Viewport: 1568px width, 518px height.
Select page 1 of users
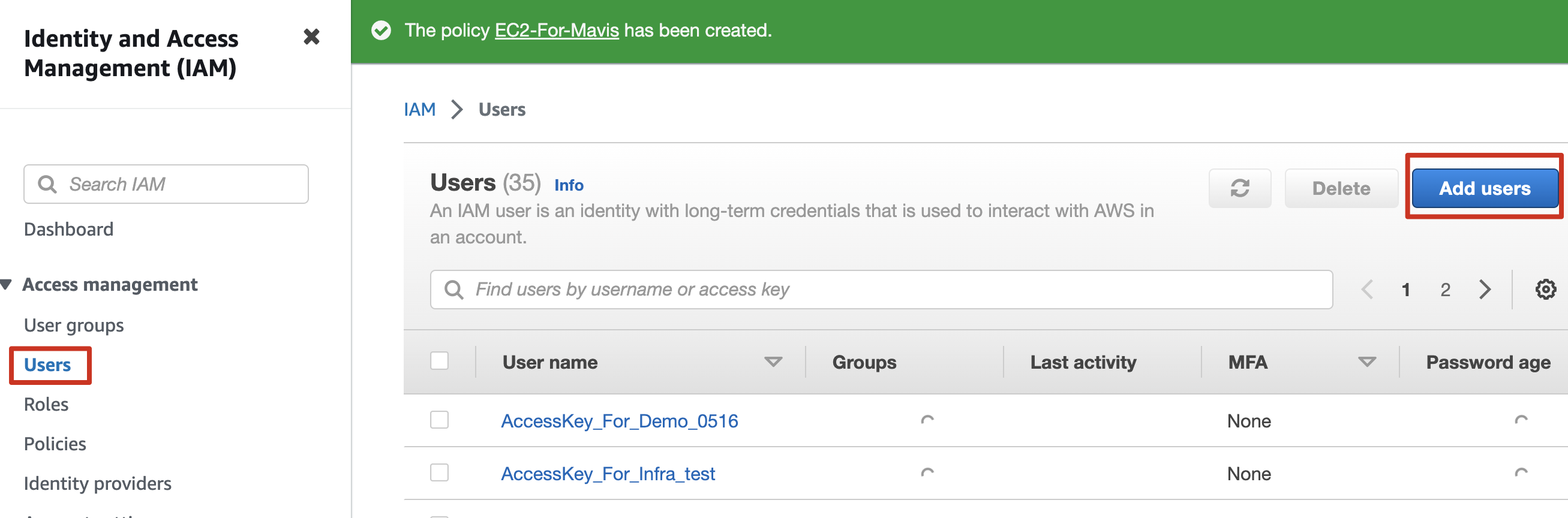coord(1405,290)
